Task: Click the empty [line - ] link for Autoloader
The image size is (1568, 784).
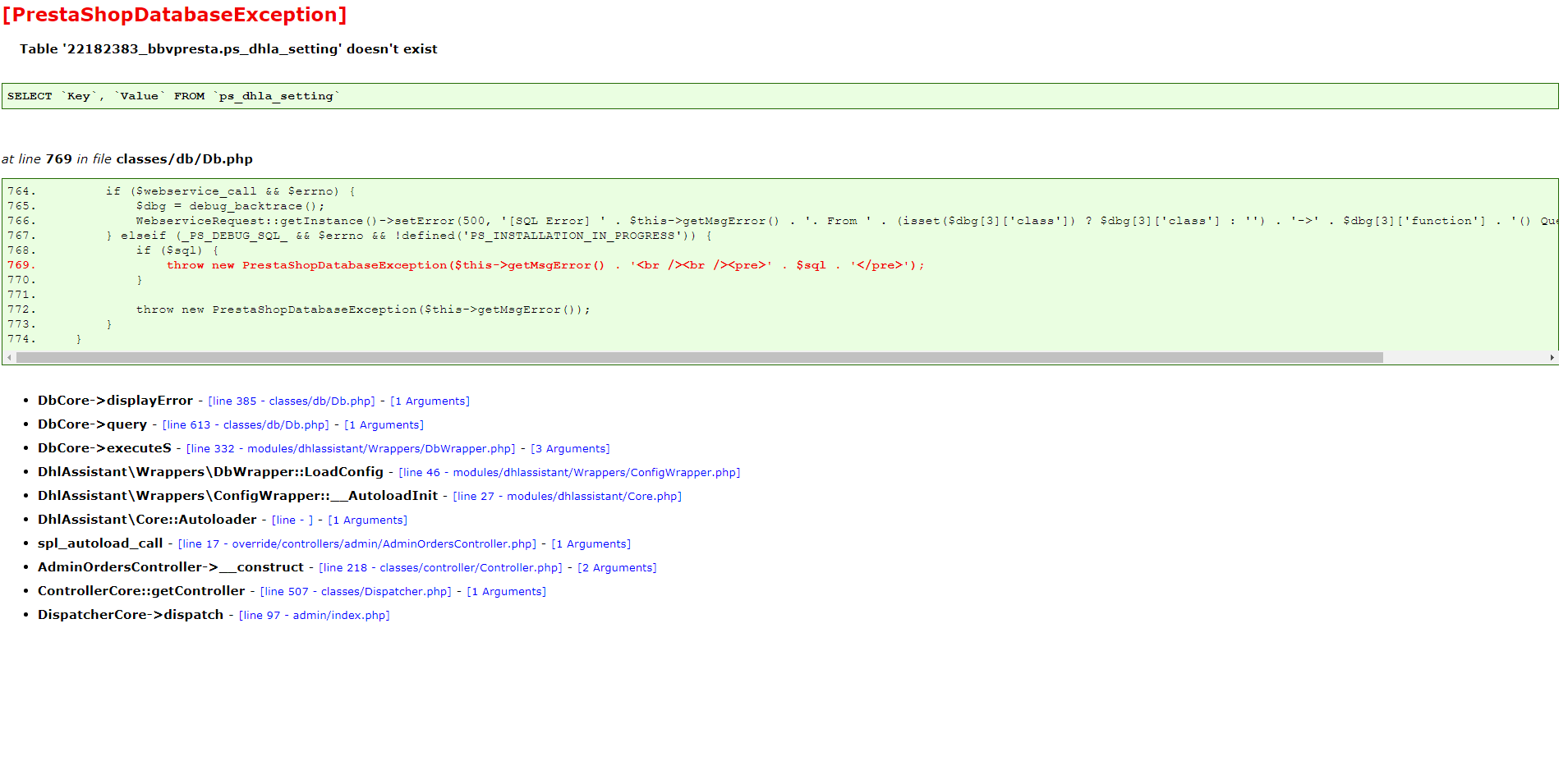Action: pos(292,520)
